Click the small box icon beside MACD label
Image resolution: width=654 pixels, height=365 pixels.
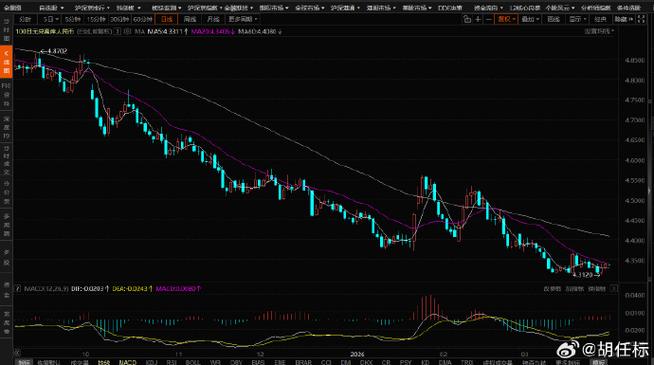click(x=18, y=288)
